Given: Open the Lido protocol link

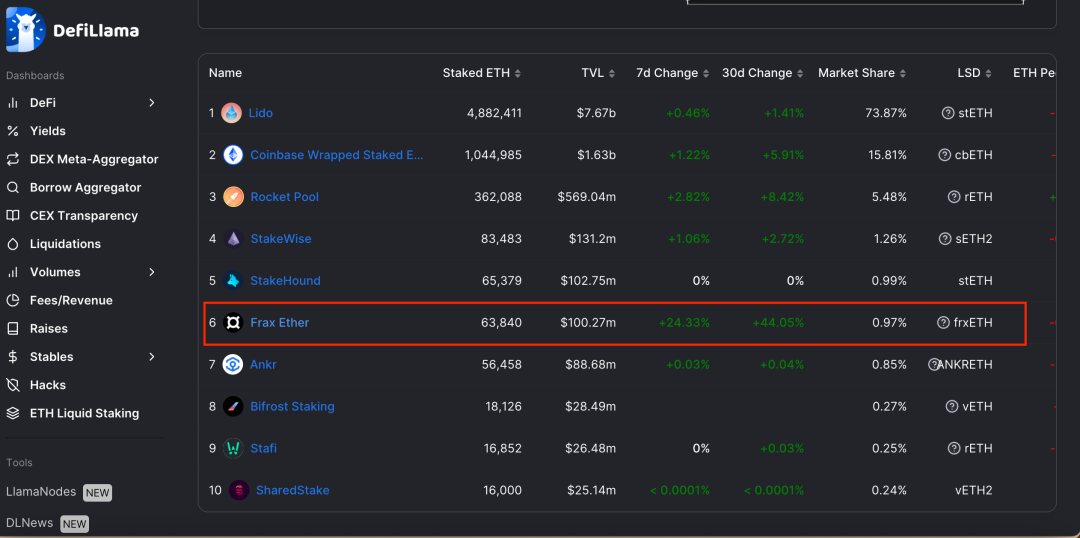Looking at the screenshot, I should 260,113.
